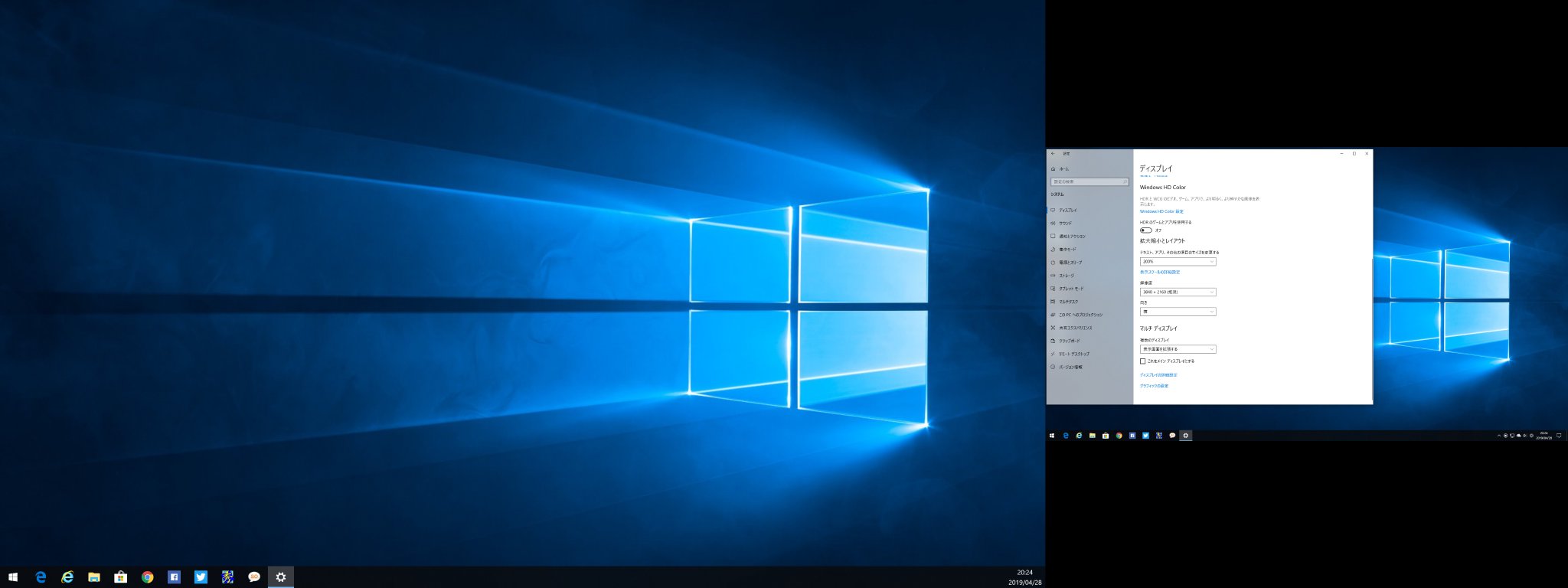
Task: Open Microsoft Store on taskbar beneath Settings window
Action: coord(1106,436)
